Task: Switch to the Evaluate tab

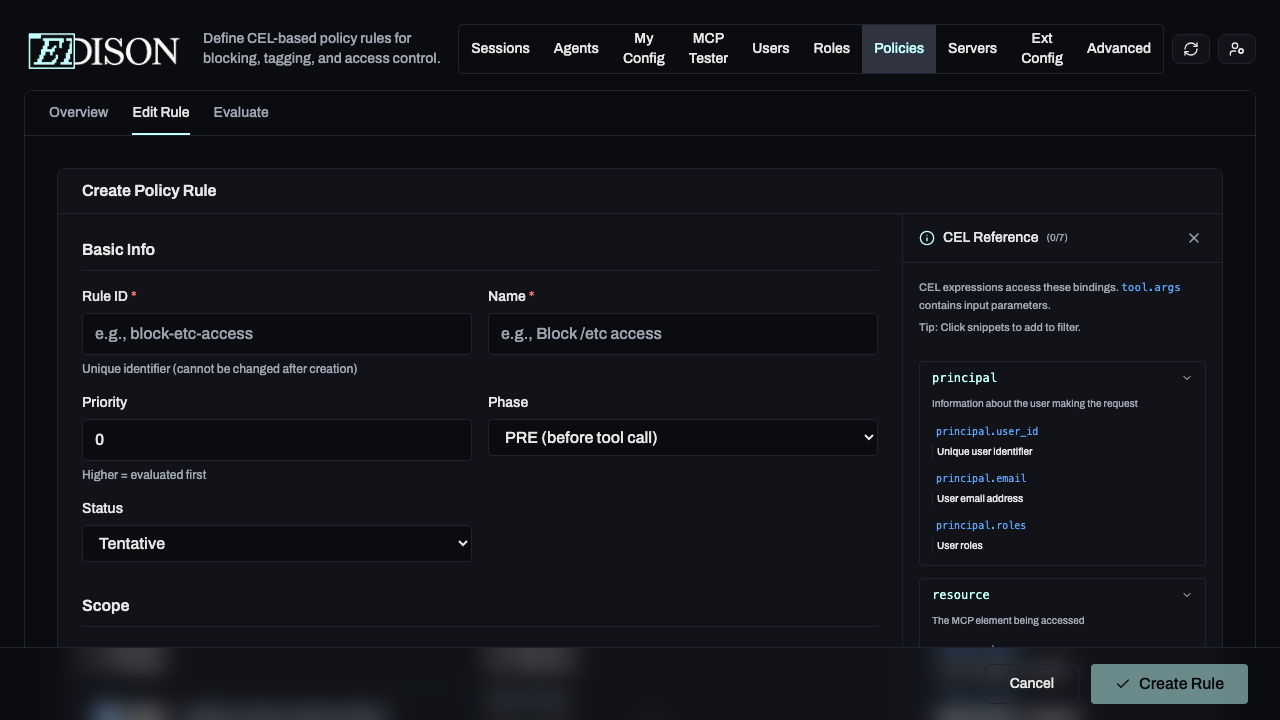Action: pyautogui.click(x=241, y=112)
